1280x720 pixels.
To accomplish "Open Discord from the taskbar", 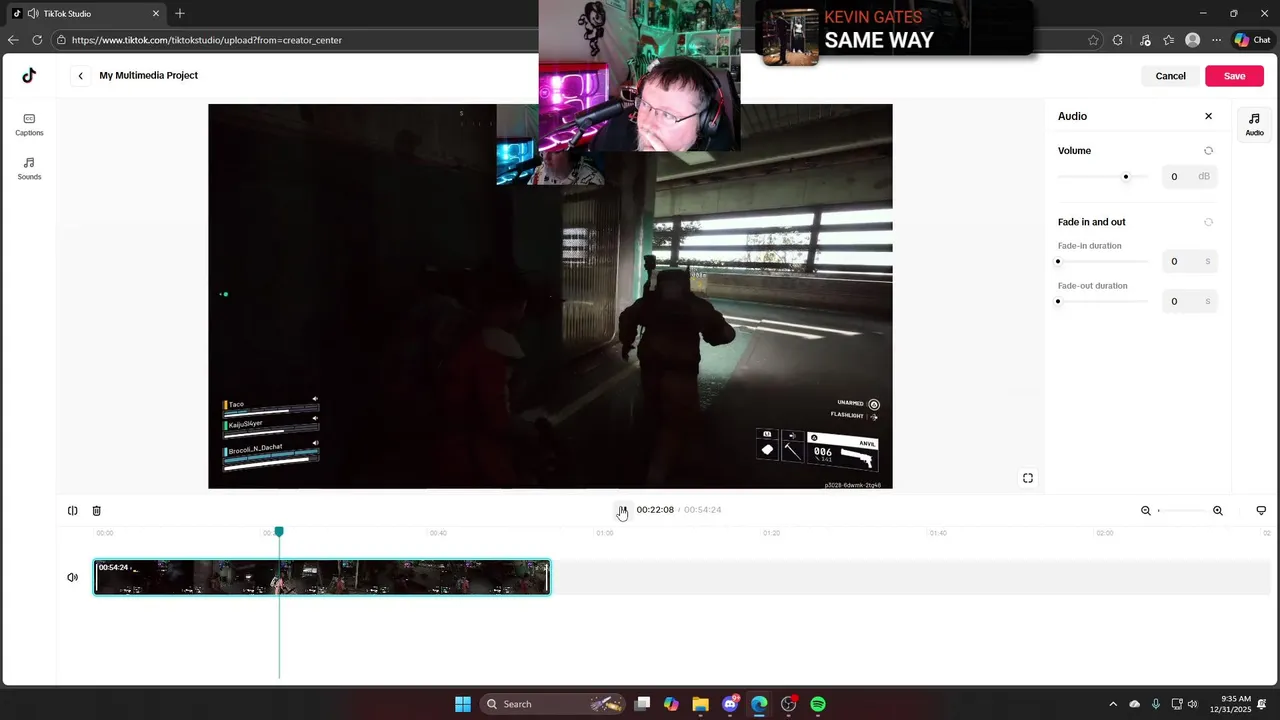I will [x=730, y=704].
